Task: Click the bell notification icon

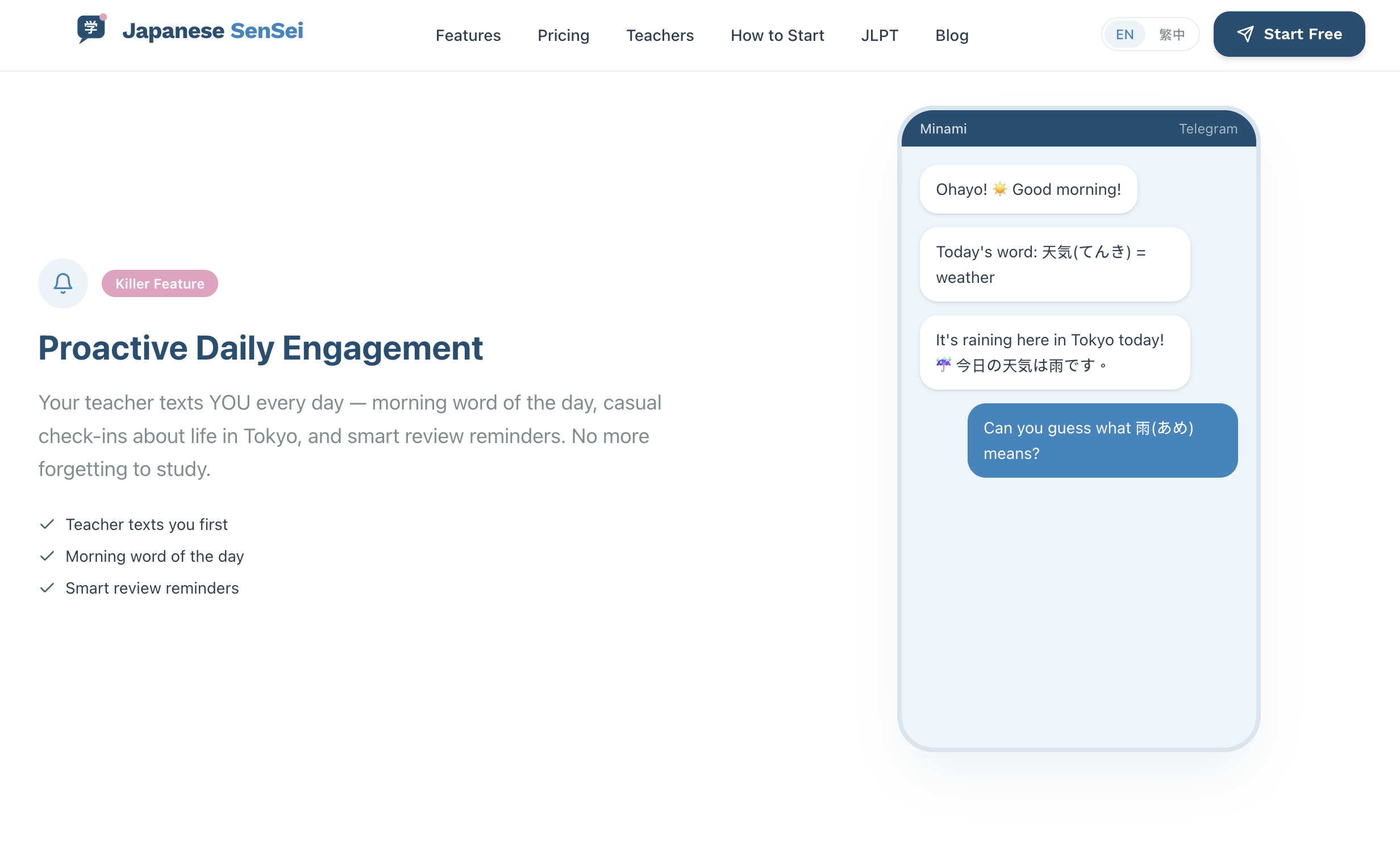Action: point(63,283)
